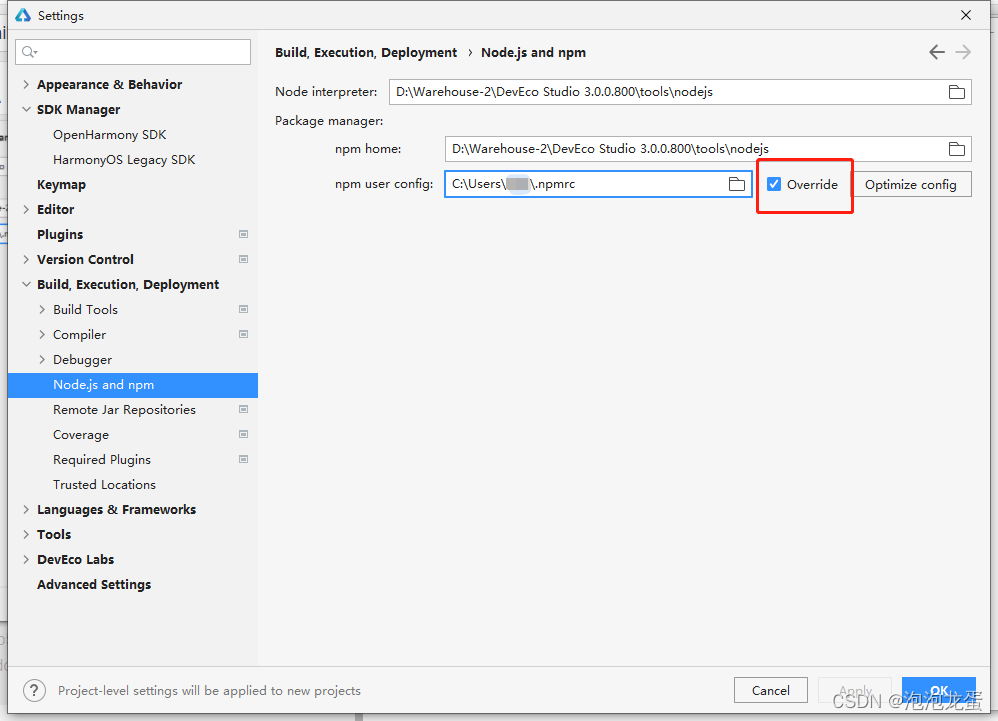
Task: Click the Required Plugins marker icon
Action: click(x=243, y=459)
